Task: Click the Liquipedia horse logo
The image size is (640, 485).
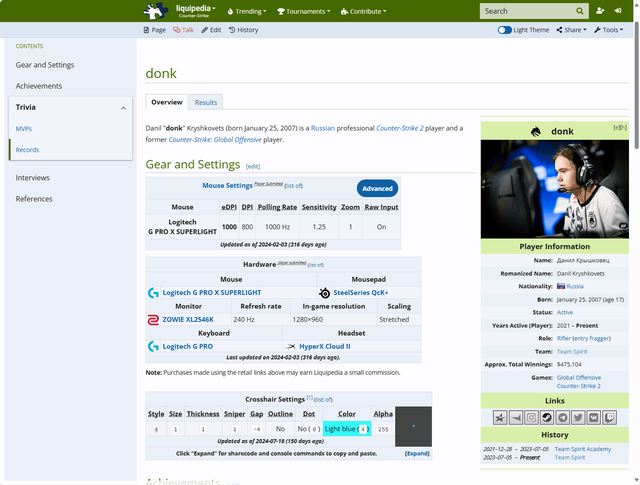Action: (156, 11)
